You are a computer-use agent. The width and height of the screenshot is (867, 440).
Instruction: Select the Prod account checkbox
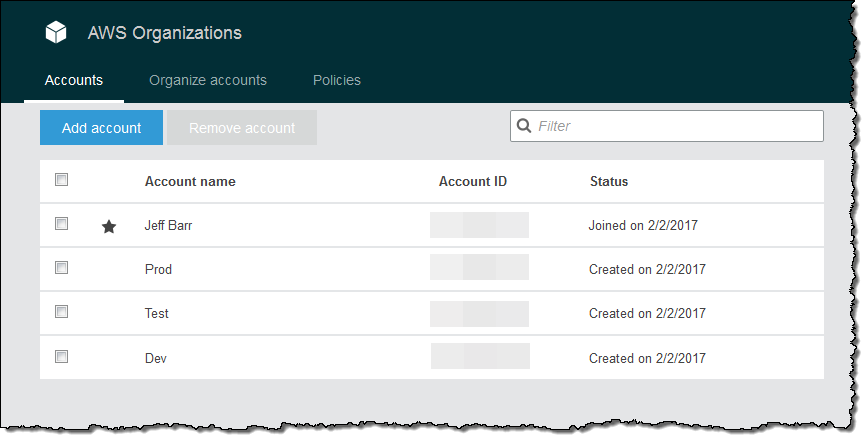62,268
